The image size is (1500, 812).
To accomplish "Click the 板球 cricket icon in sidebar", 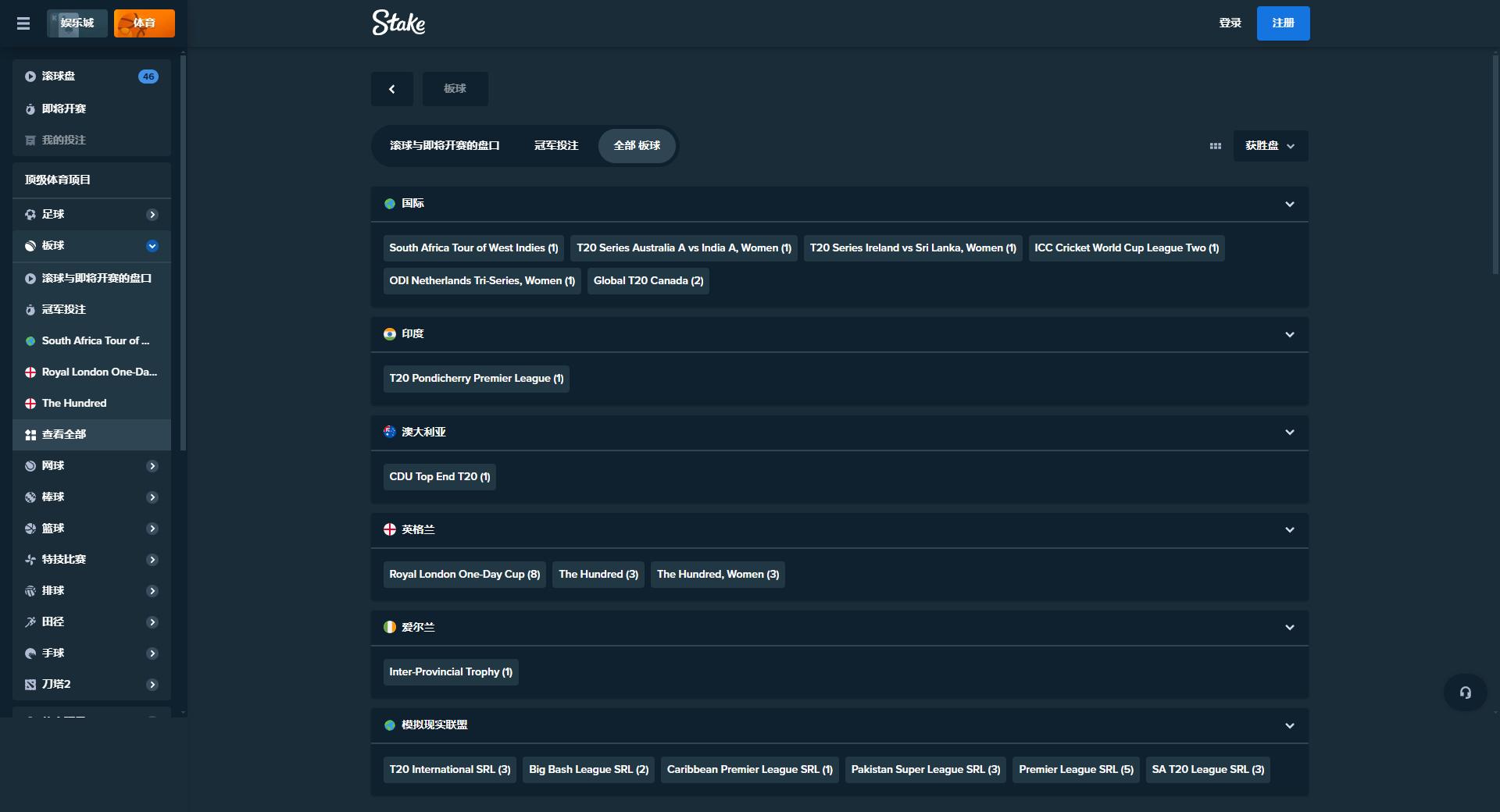I will point(30,246).
